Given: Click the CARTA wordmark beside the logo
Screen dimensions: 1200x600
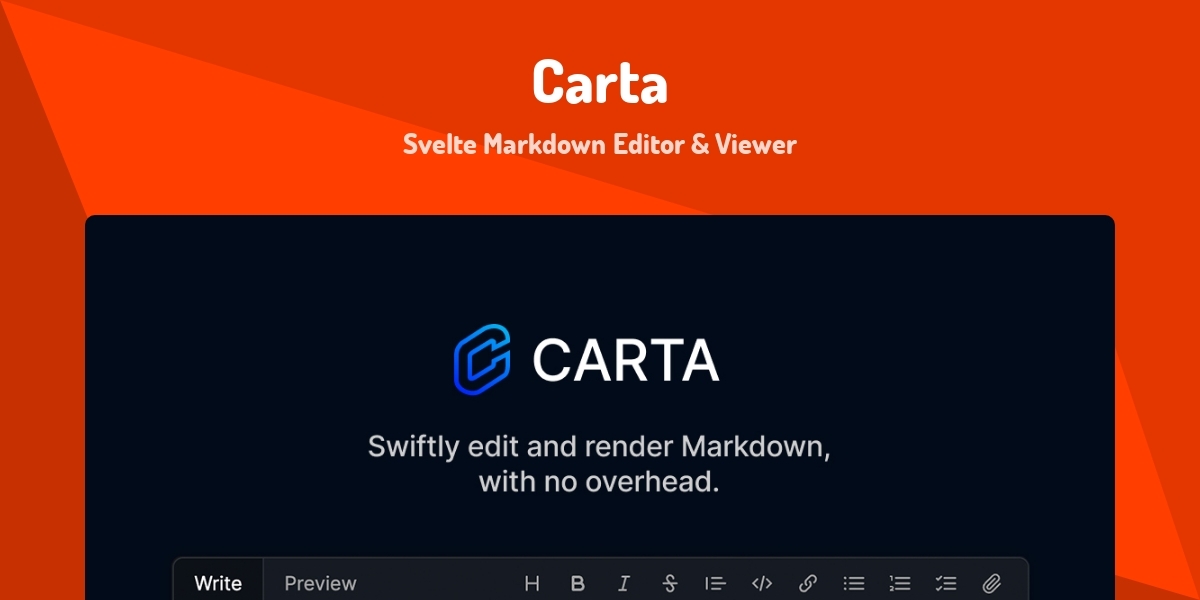Looking at the screenshot, I should coord(625,360).
